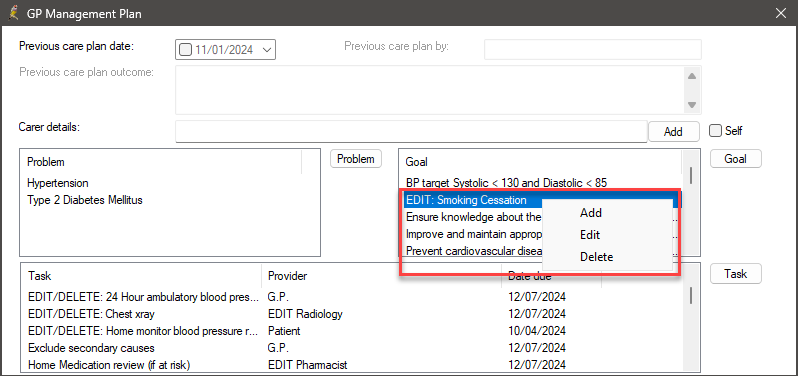
Task: Click the Patient provider cell
Action: coord(284,331)
